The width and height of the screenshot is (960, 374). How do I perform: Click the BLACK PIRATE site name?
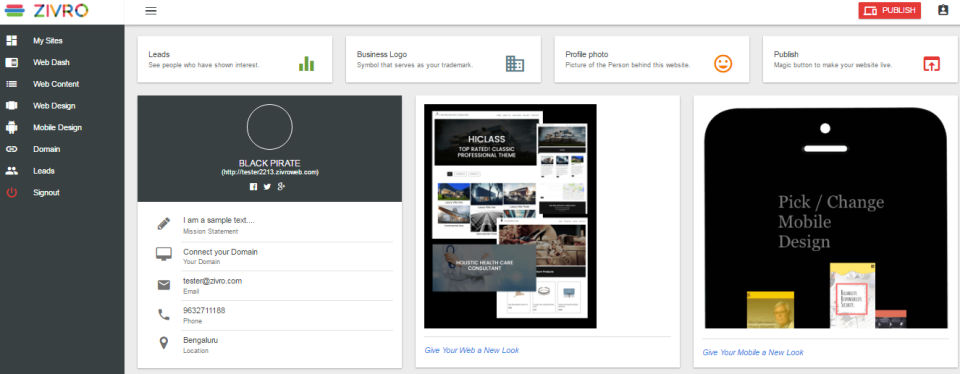(269, 163)
